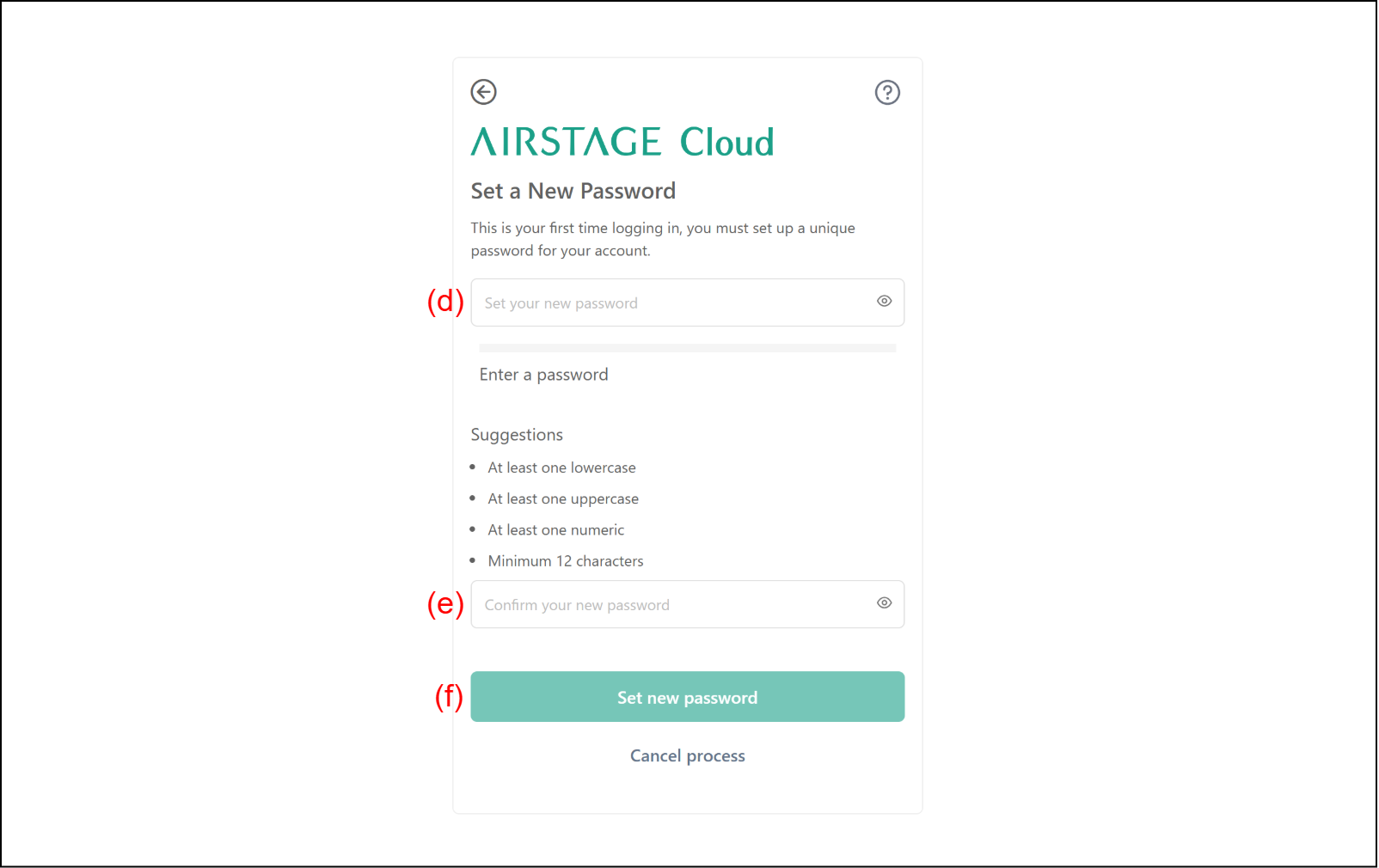1379x868 pixels.
Task: Open help via the question mark icon
Action: 887,92
